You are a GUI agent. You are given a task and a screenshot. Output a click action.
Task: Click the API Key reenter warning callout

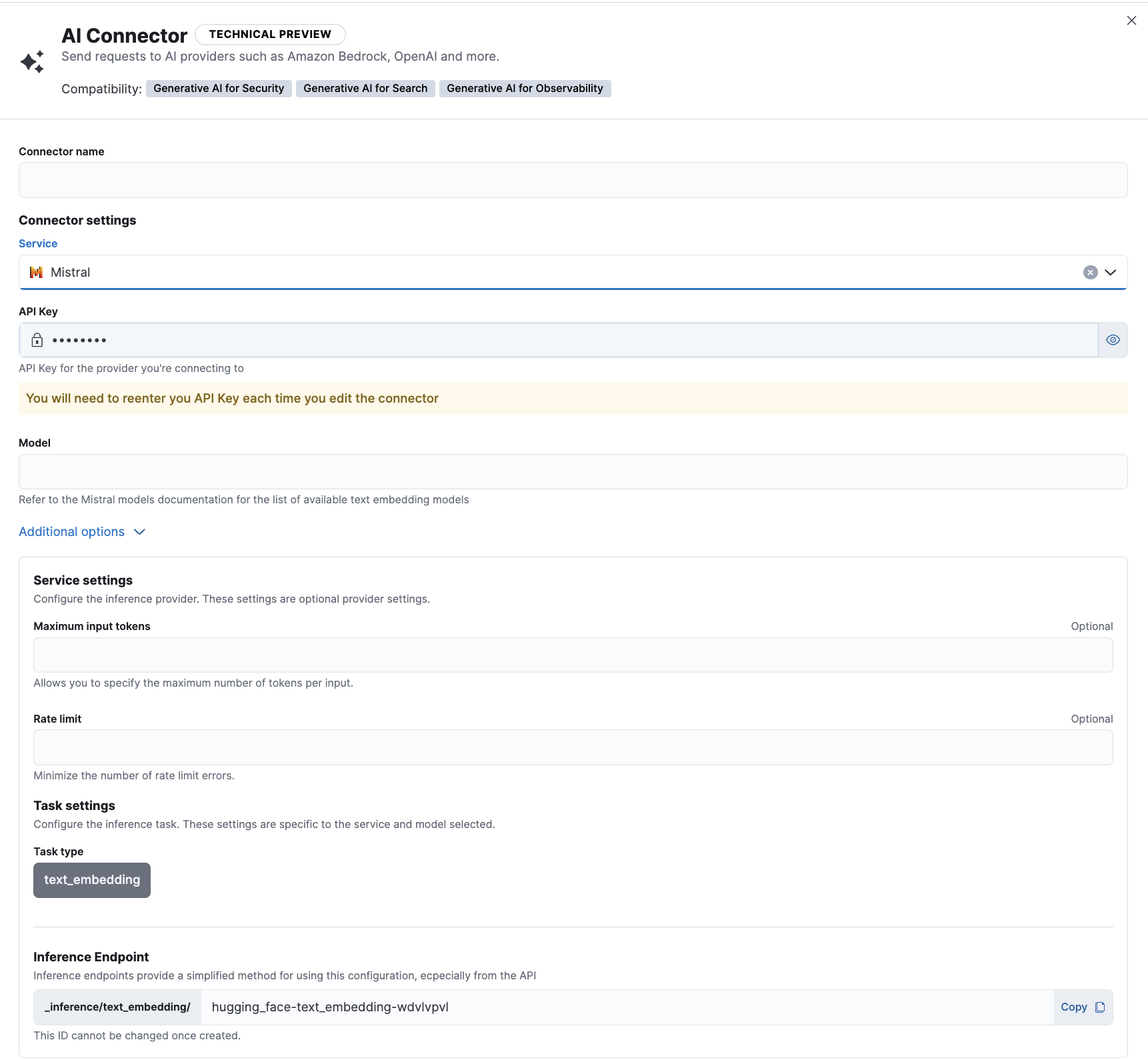tap(573, 399)
